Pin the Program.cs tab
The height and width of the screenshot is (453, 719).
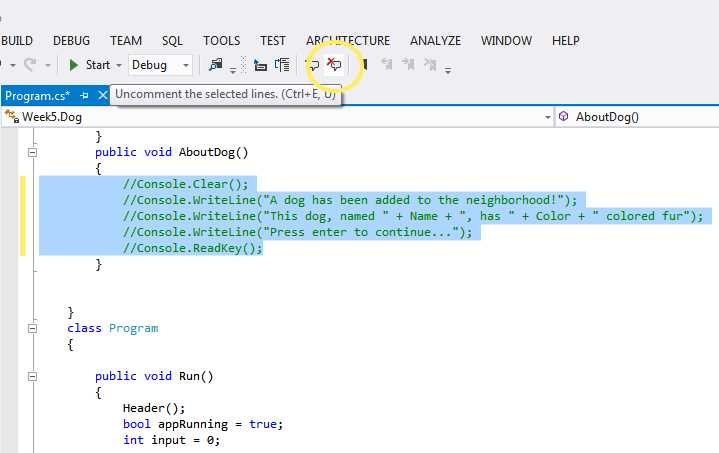pyautogui.click(x=84, y=96)
